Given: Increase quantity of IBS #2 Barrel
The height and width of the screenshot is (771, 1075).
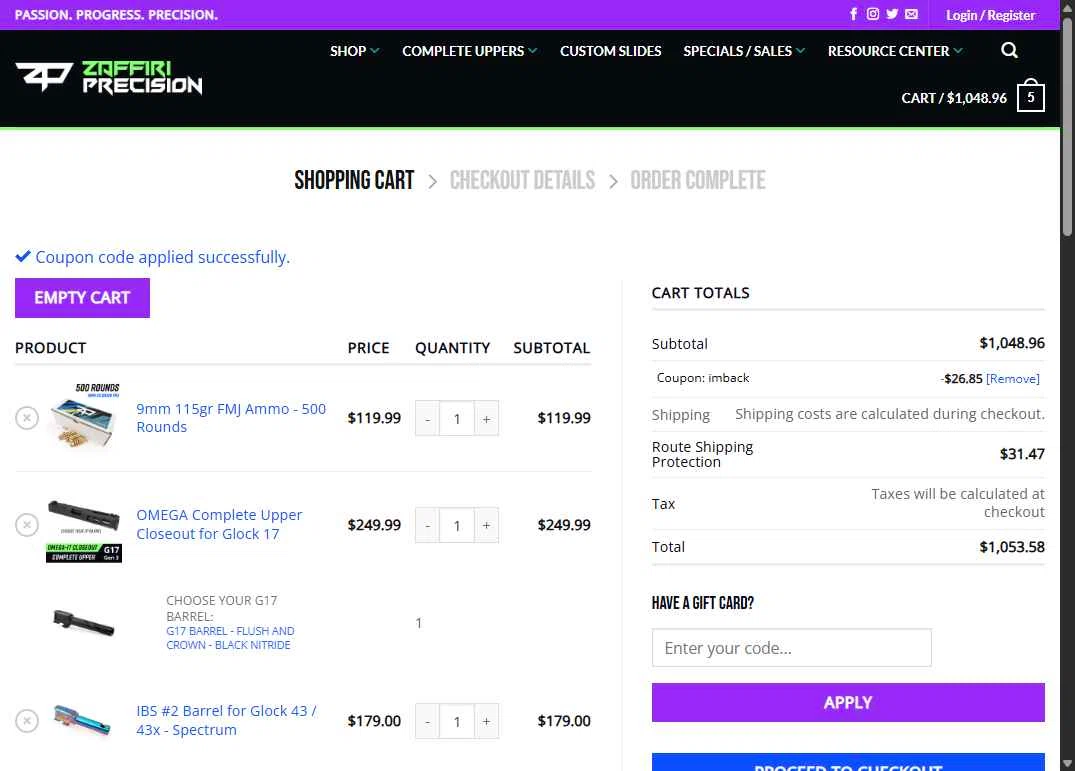Looking at the screenshot, I should tap(486, 722).
